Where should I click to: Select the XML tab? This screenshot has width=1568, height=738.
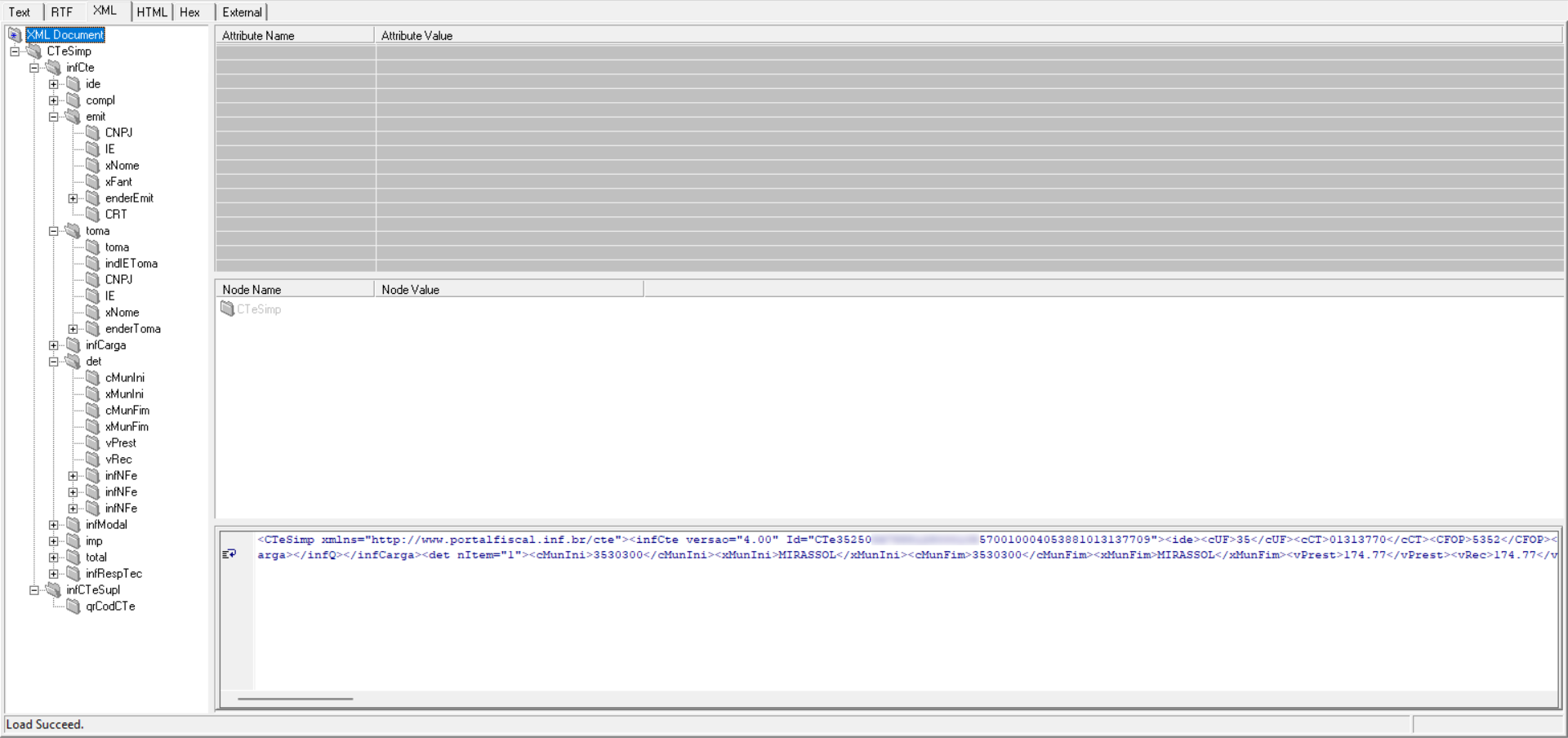click(x=105, y=11)
